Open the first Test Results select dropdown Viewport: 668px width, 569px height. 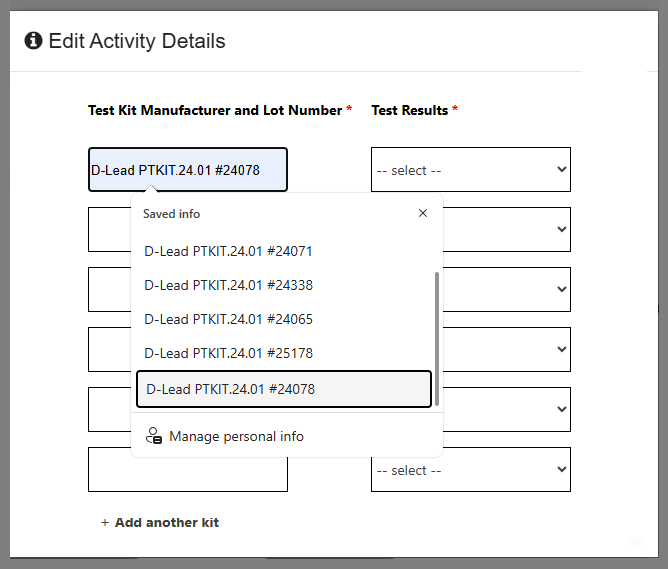pyautogui.click(x=471, y=170)
